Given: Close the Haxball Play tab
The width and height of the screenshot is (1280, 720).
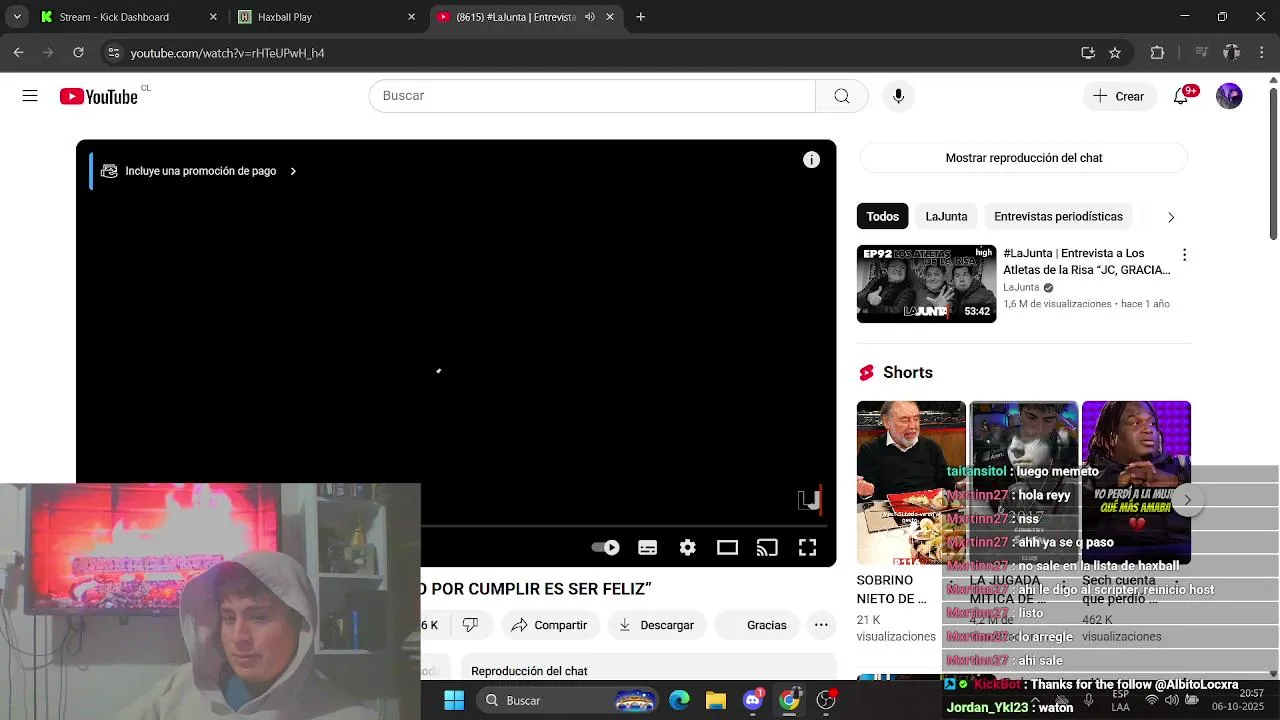Looking at the screenshot, I should tap(411, 17).
